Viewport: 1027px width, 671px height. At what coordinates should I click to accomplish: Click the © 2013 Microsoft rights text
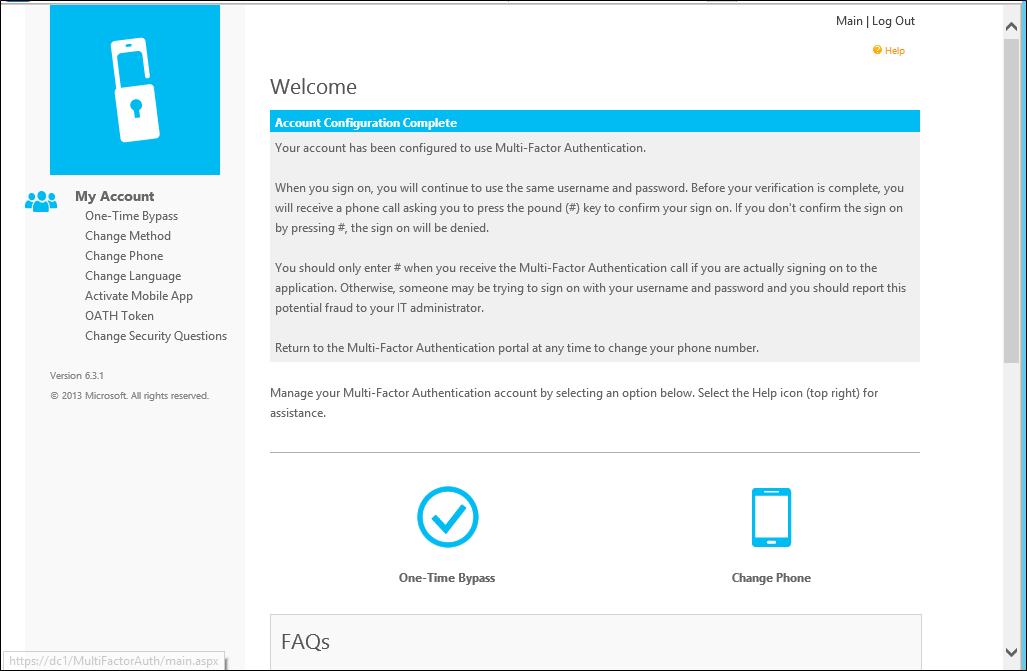pyautogui.click(x=129, y=395)
